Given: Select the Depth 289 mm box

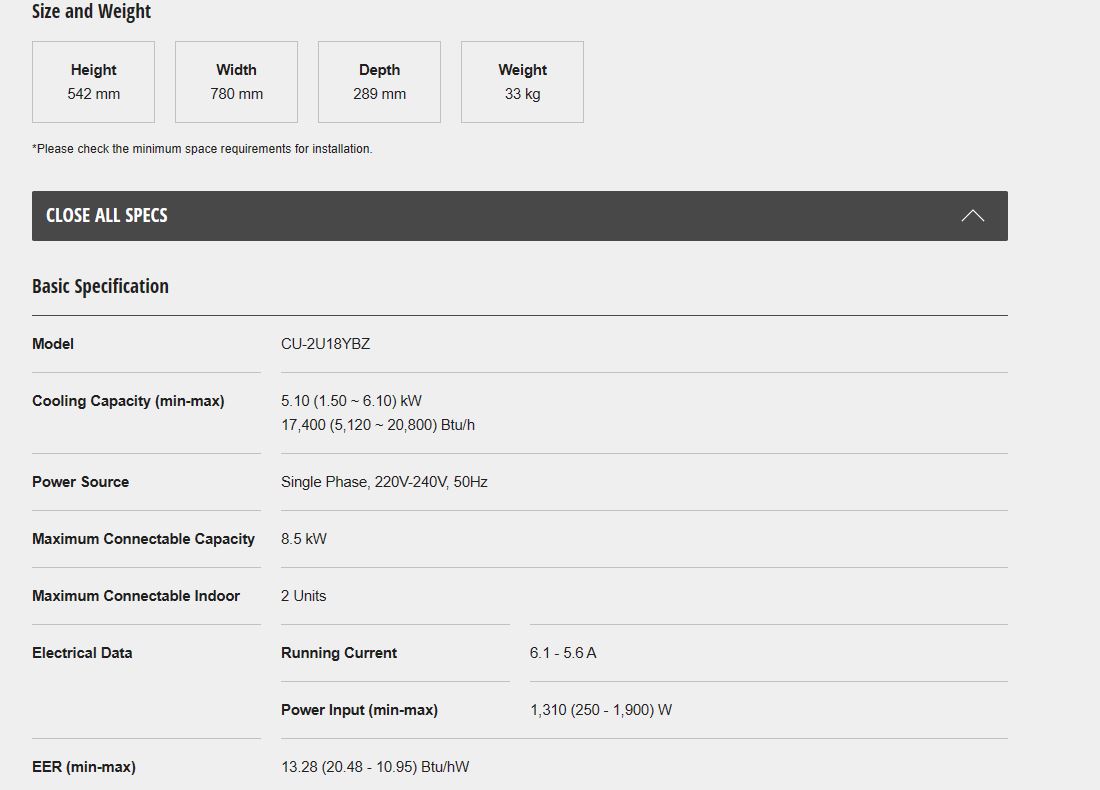Looking at the screenshot, I should tap(380, 82).
